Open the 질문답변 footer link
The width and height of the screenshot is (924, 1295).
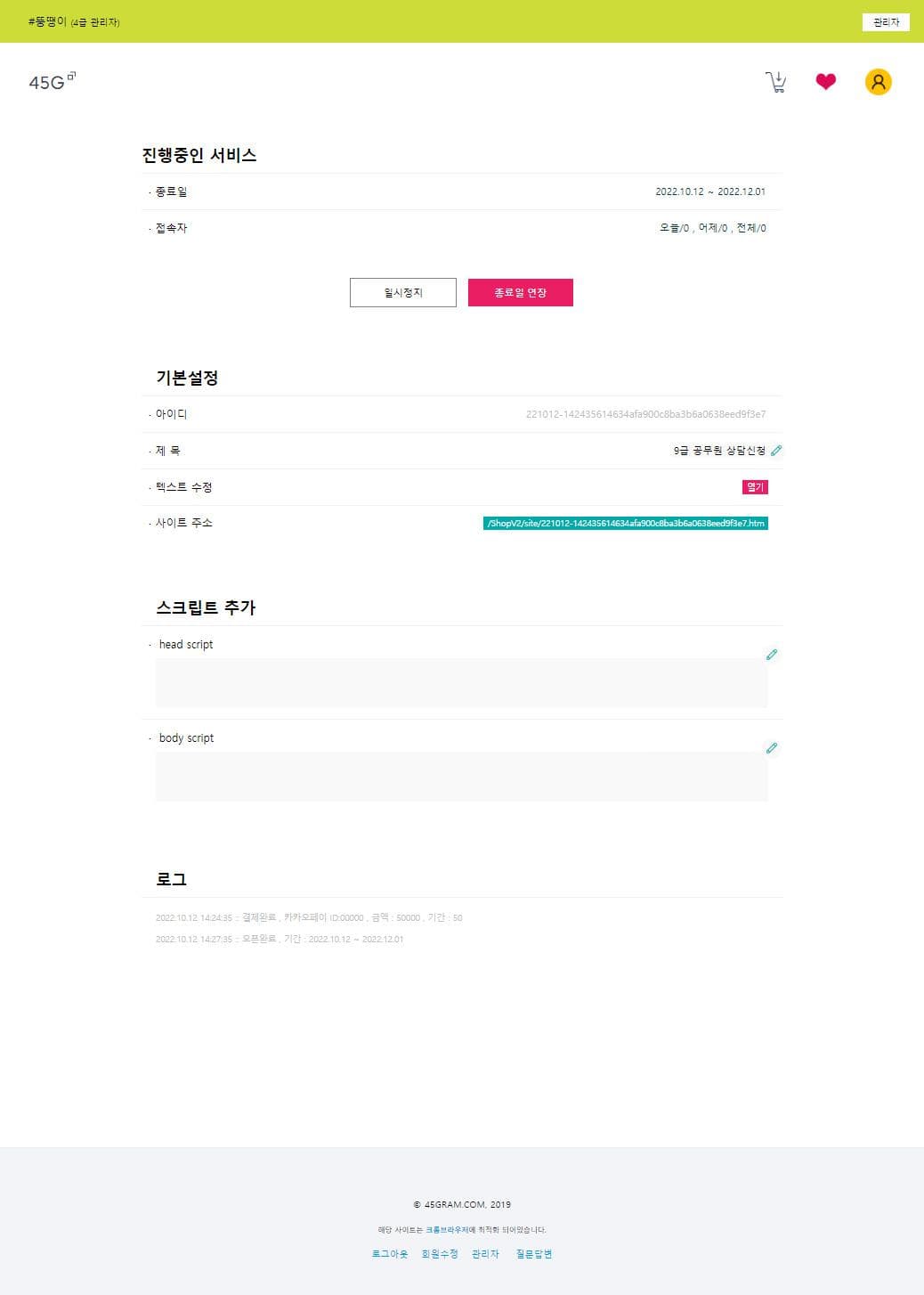click(534, 1254)
